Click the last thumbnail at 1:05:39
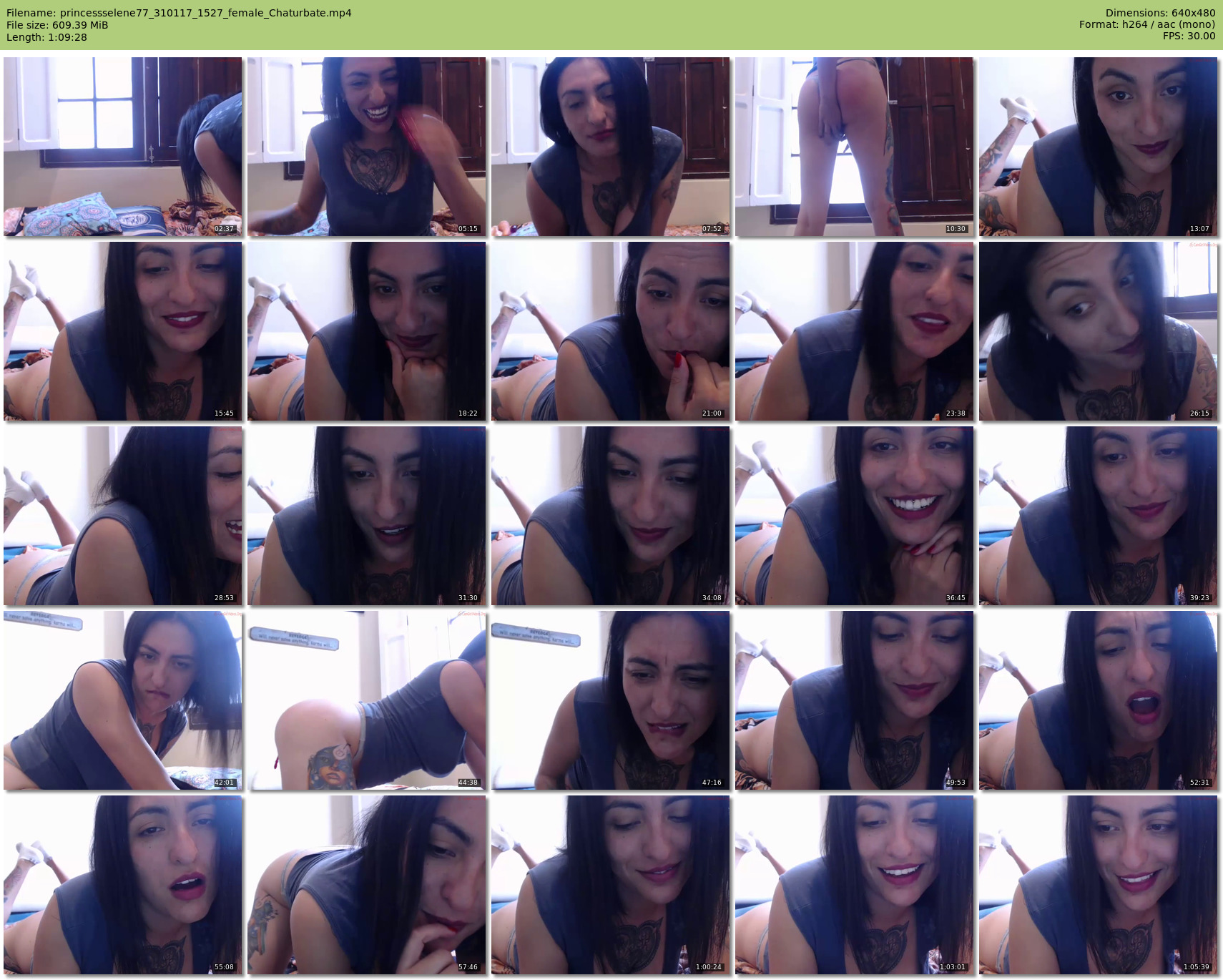The width and height of the screenshot is (1223, 980). pyautogui.click(x=1098, y=885)
